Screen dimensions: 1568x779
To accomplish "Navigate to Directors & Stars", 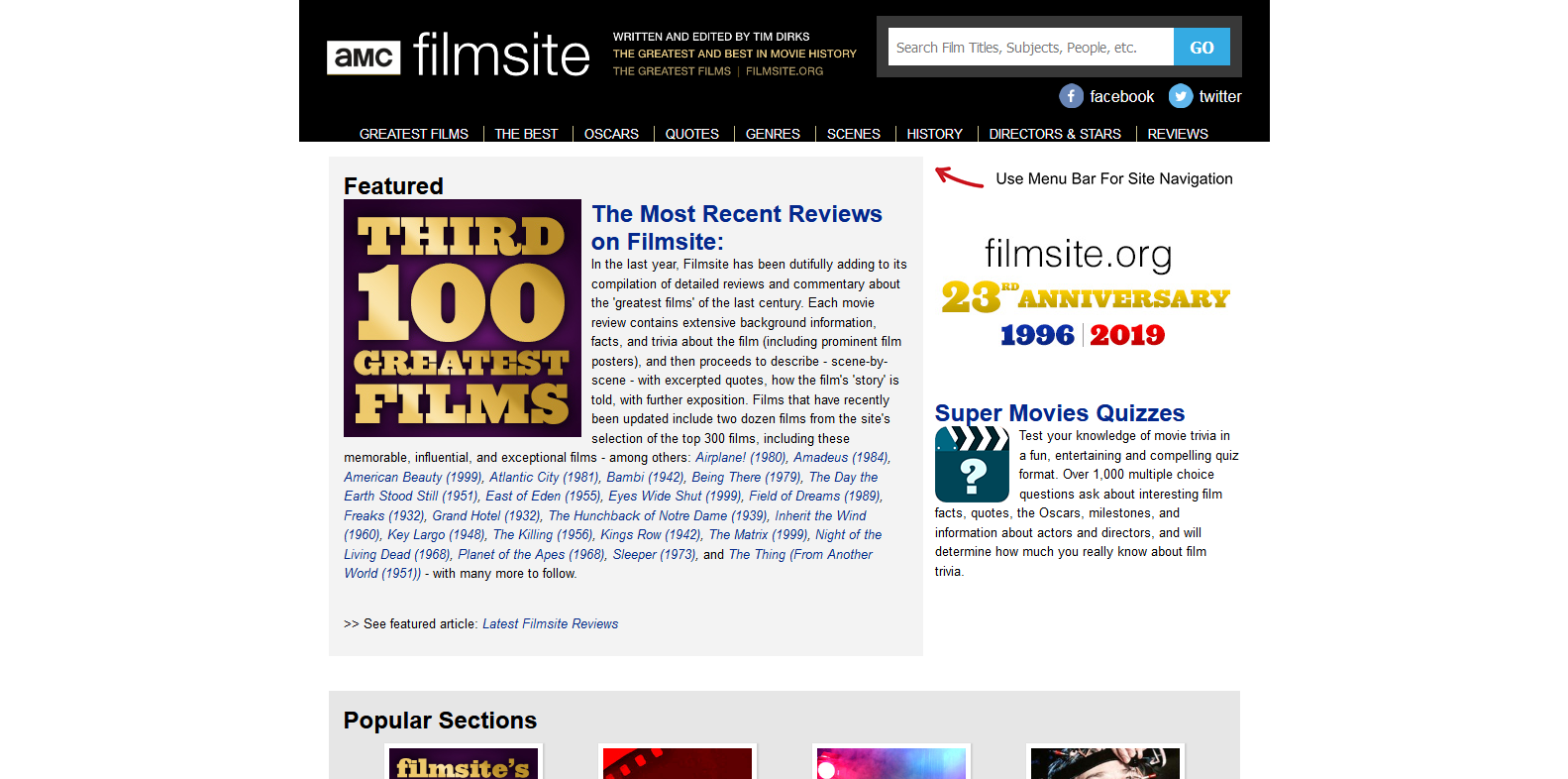I will (x=1055, y=134).
